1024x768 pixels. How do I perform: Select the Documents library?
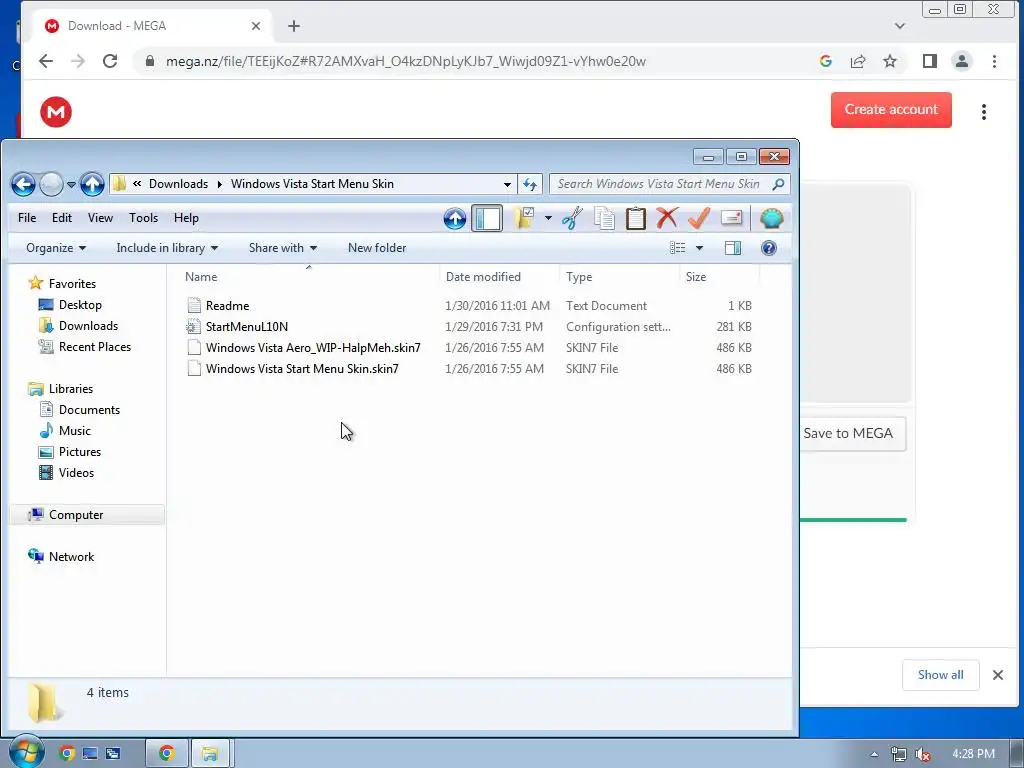[x=89, y=410]
